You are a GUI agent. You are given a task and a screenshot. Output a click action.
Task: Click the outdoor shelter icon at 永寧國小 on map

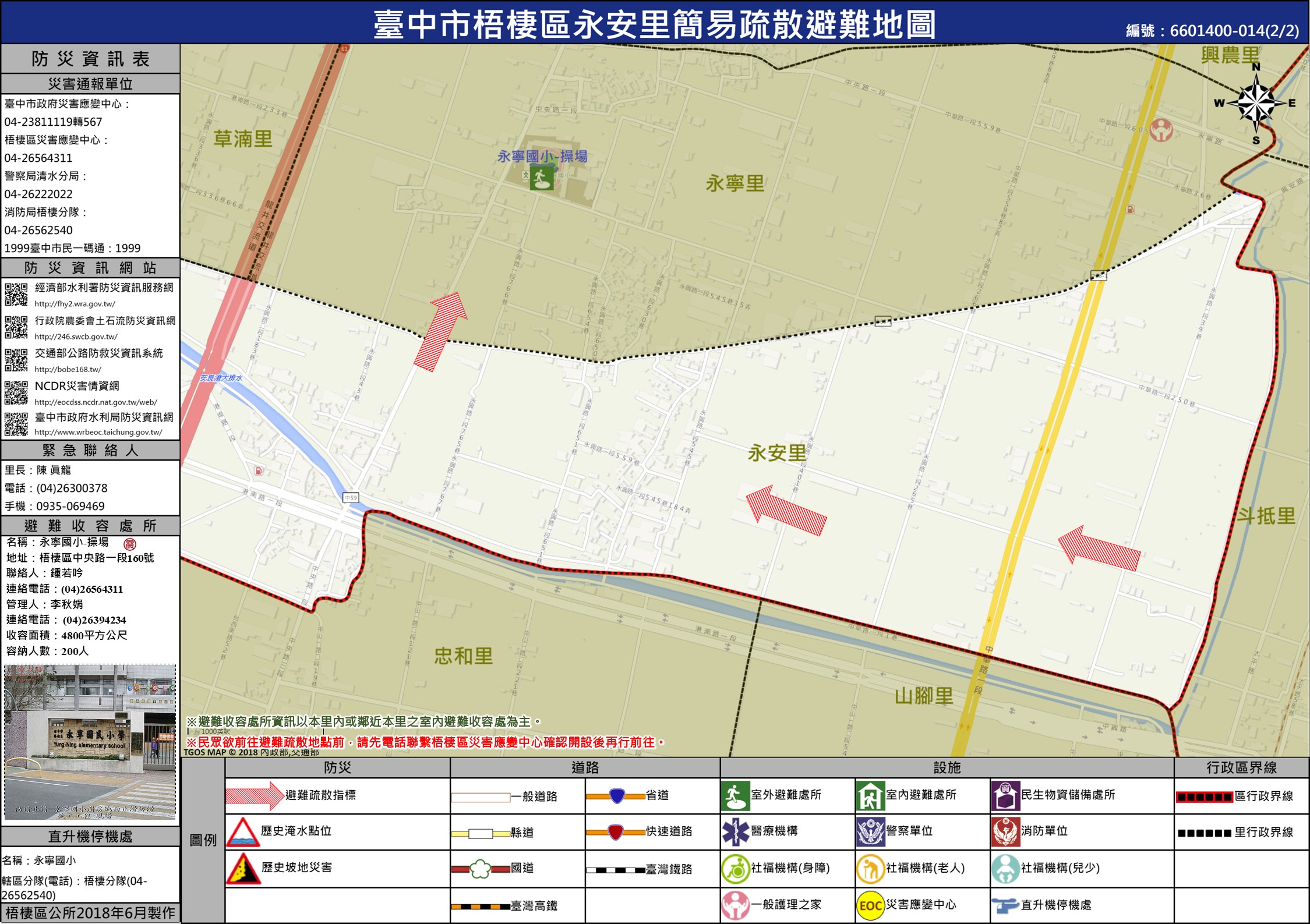541,178
